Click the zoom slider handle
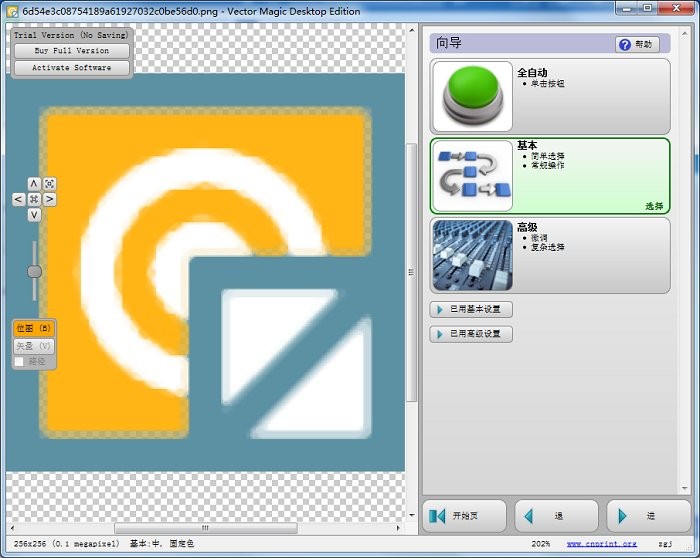The width and height of the screenshot is (700, 558). pyautogui.click(x=34, y=271)
